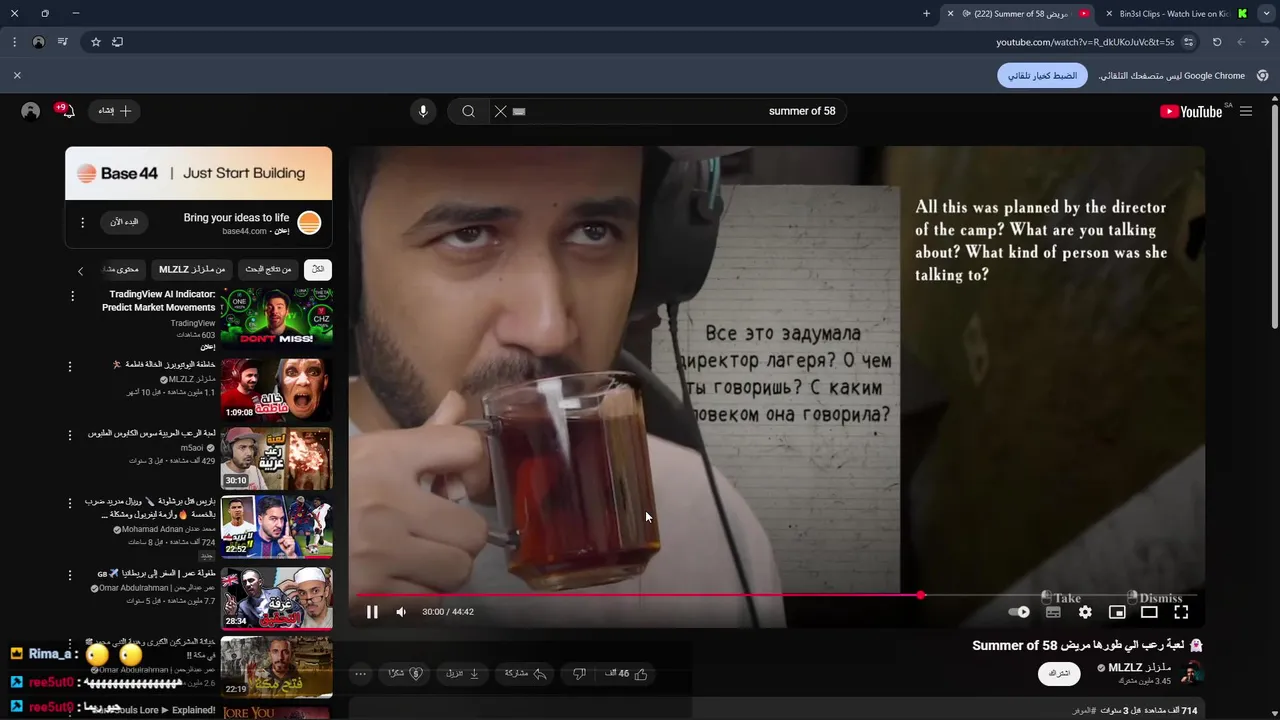Set Chrome as default (الضبط كخيار تلقائي)
Image resolution: width=1280 pixels, height=720 pixels.
pos(1042,75)
